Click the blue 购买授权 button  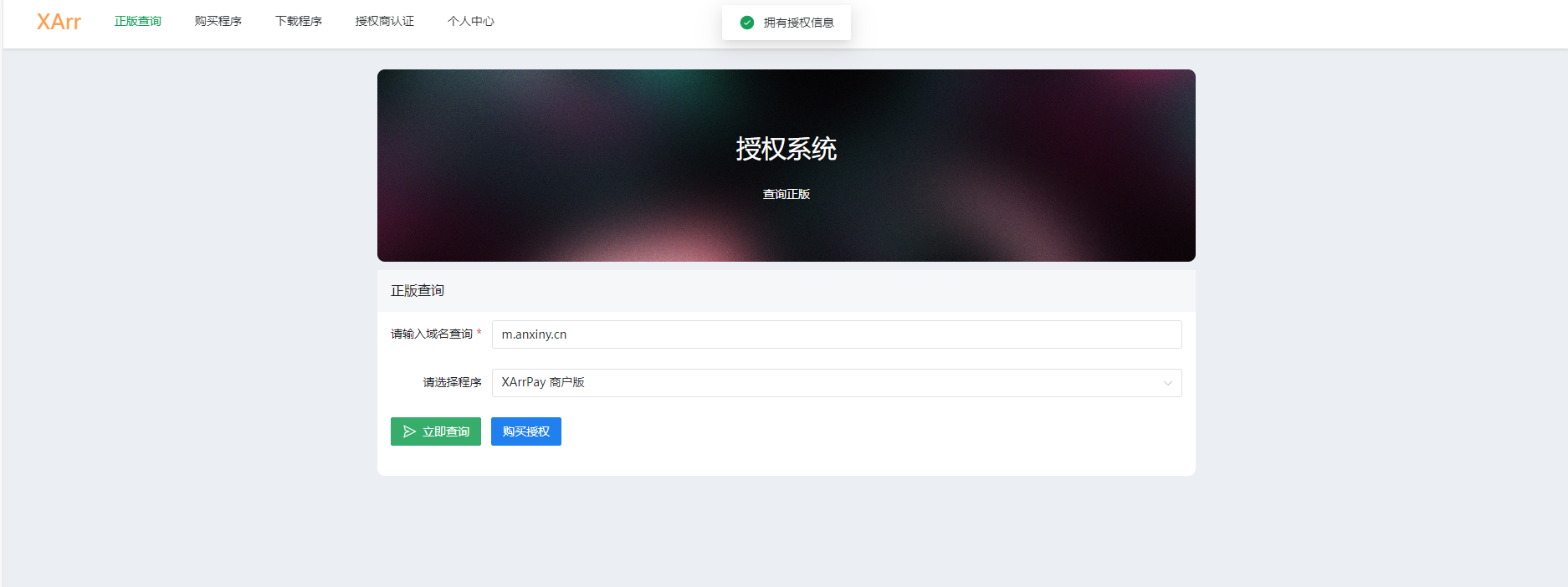526,431
